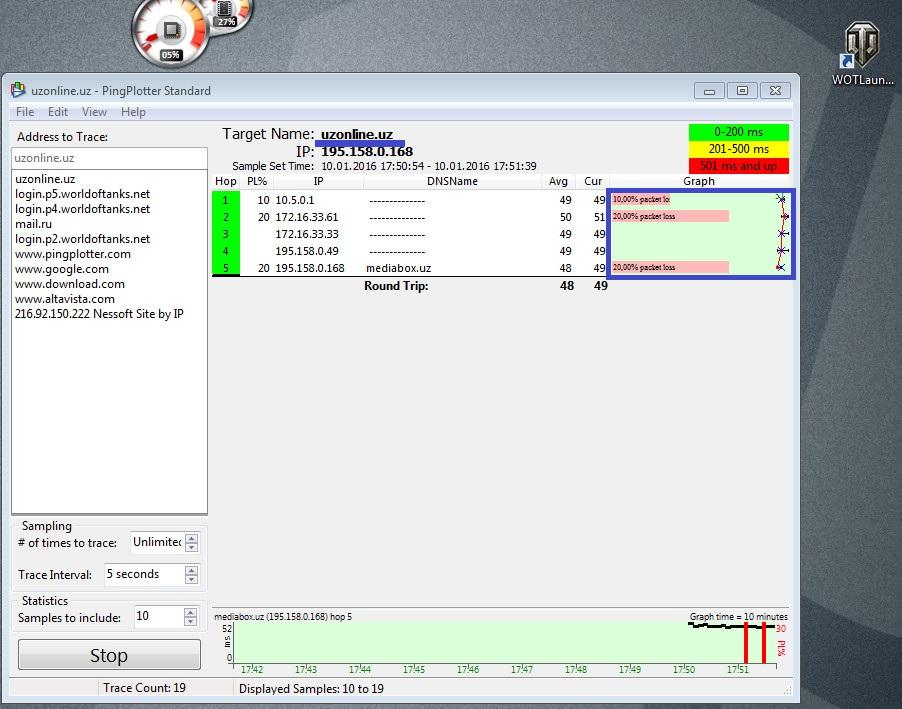Click the mediabox.uz hop 5 graph title

click(x=282, y=616)
